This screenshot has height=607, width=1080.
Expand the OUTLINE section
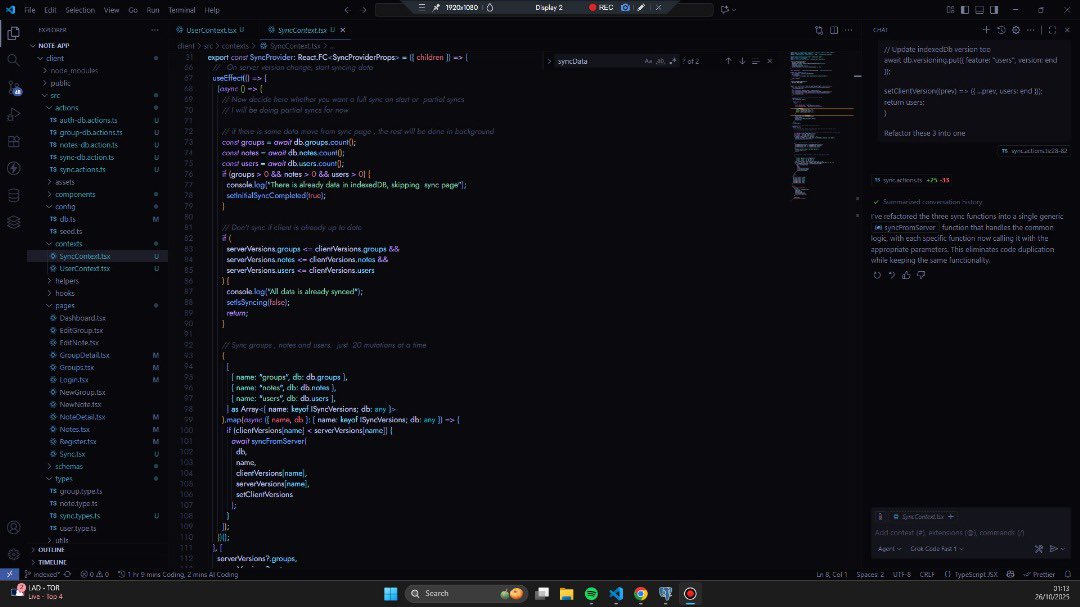click(51, 550)
